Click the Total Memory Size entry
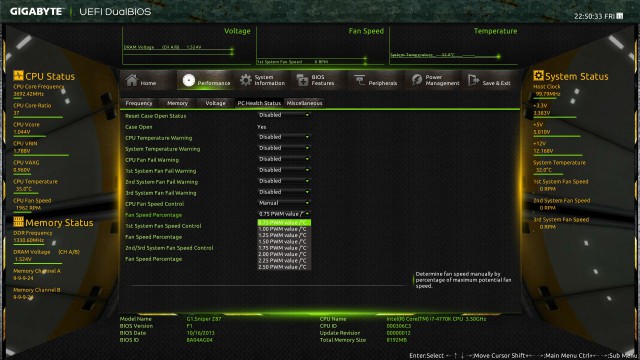The image size is (640, 360). click(x=363, y=340)
